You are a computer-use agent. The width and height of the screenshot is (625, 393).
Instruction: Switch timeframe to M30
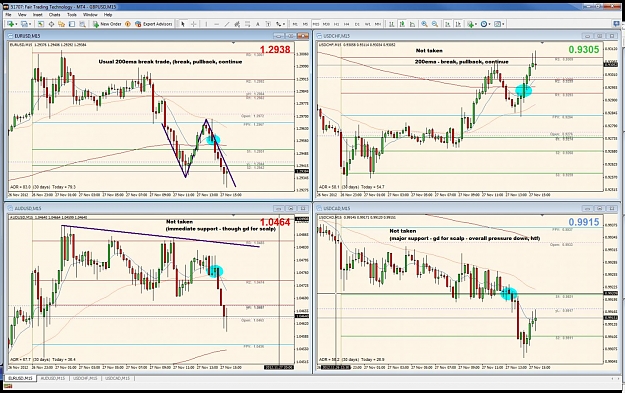[326, 24]
